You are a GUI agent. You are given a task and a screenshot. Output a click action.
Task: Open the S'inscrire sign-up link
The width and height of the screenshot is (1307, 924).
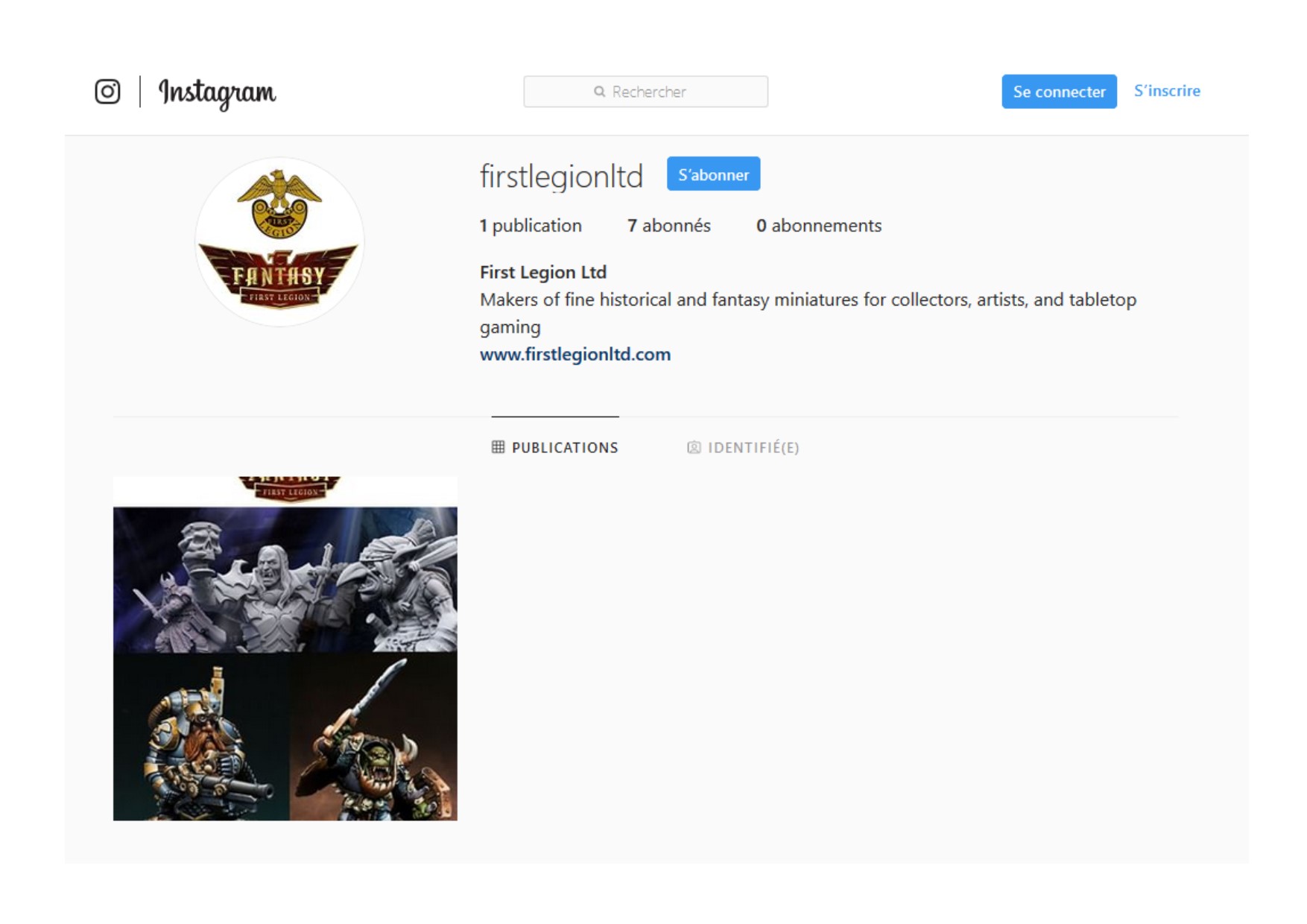1167,91
